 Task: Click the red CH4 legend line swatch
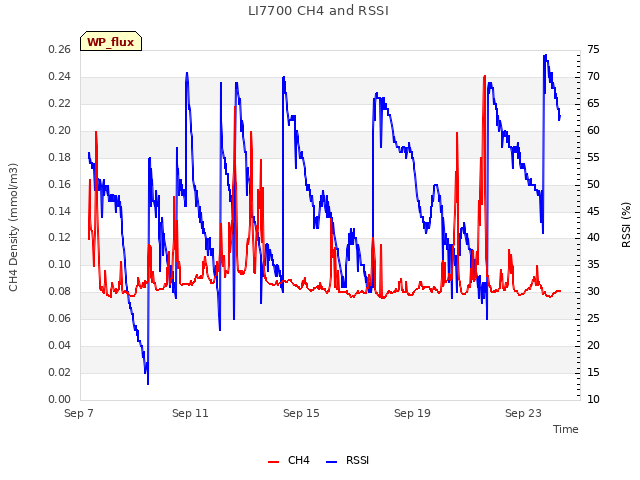pos(273,462)
